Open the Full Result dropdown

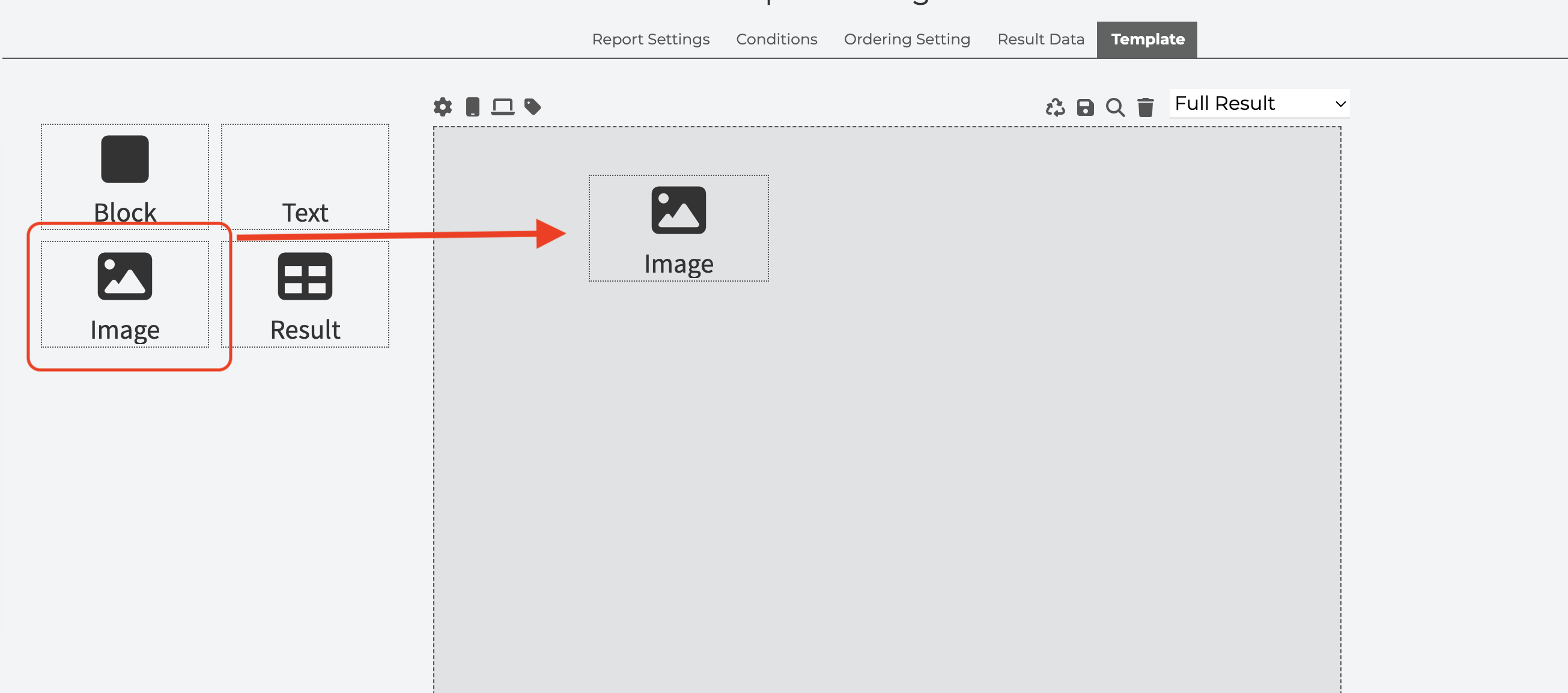click(1259, 103)
